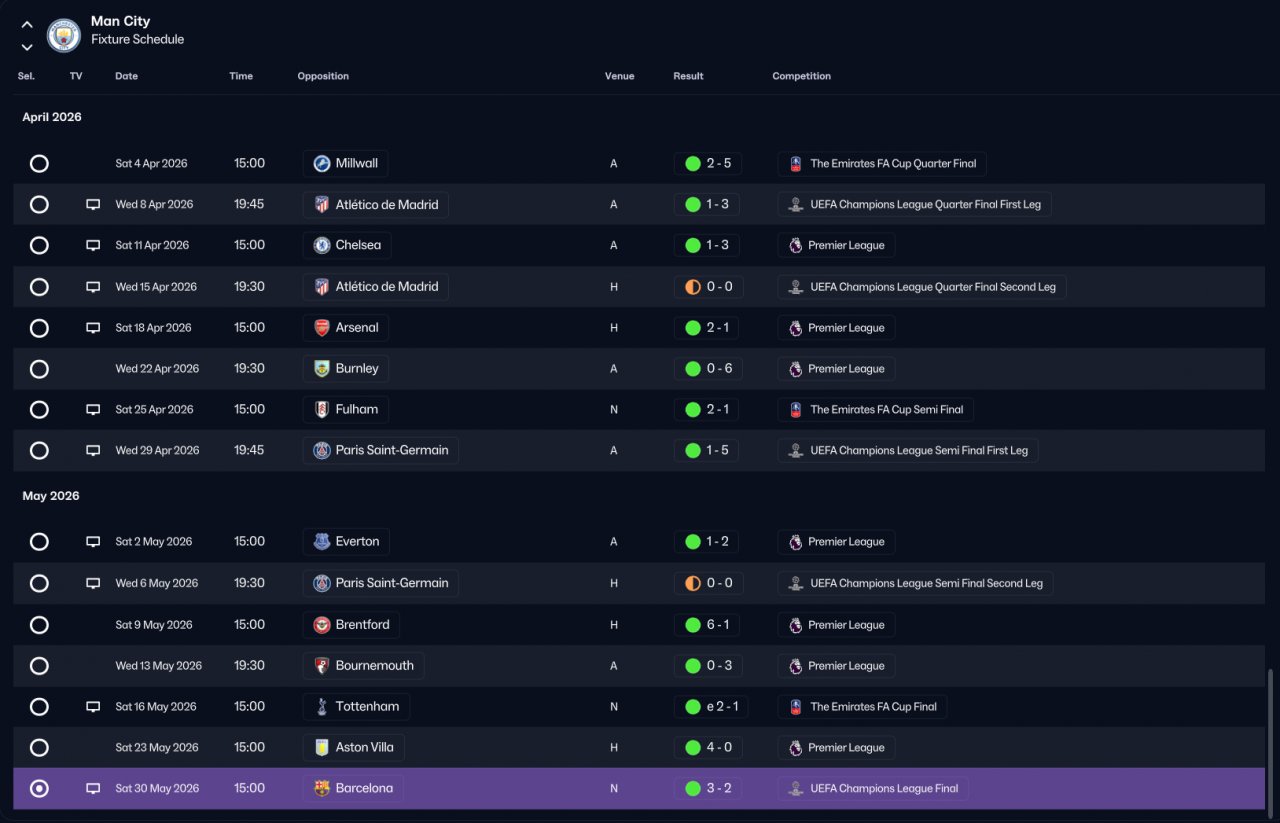Sort by the Date column header
The image size is (1280, 823).
pos(126,76)
